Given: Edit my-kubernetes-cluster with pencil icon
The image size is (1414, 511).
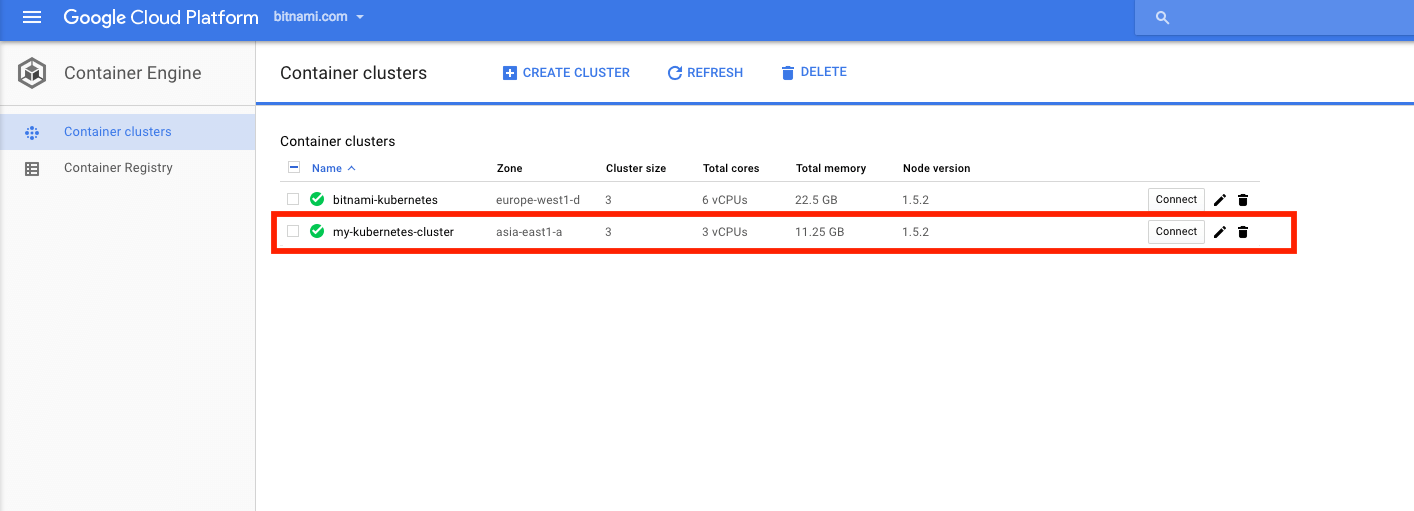Looking at the screenshot, I should coord(1220,232).
